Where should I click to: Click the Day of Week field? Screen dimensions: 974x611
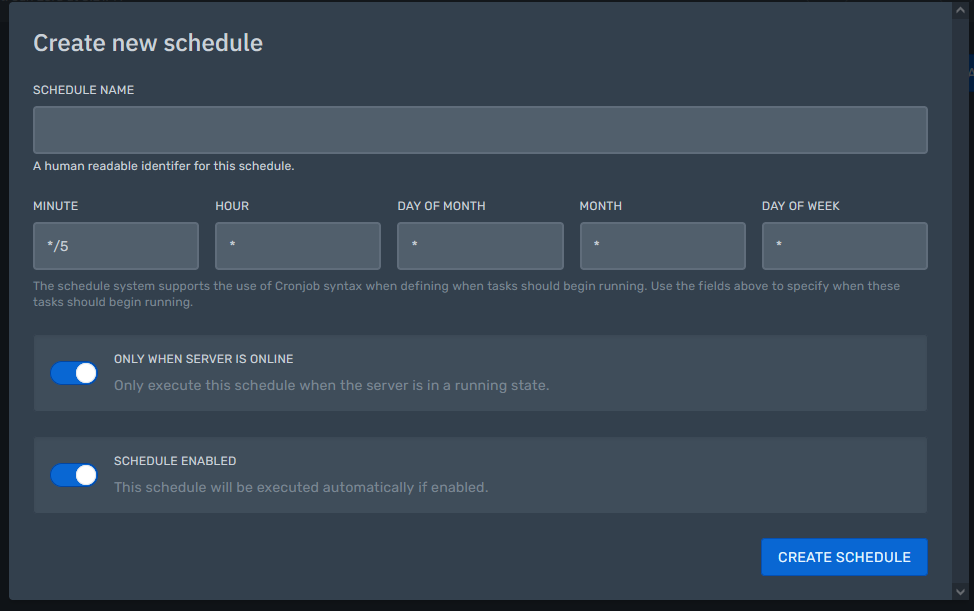pos(844,246)
